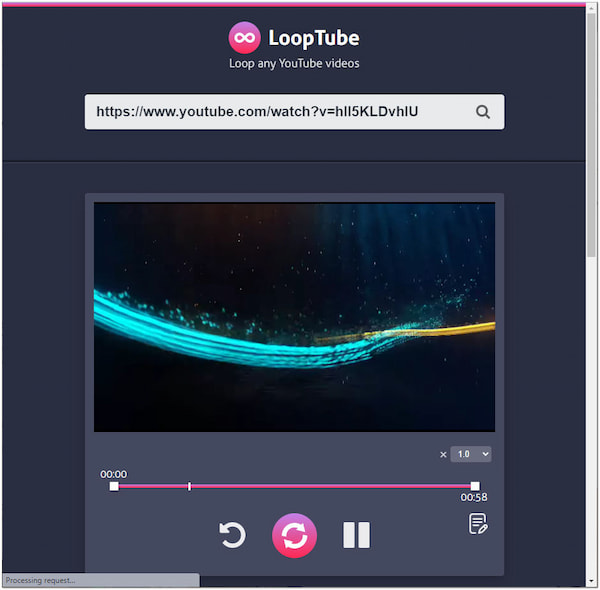Restart the video with the rewind icon
600x590 pixels.
(232, 535)
